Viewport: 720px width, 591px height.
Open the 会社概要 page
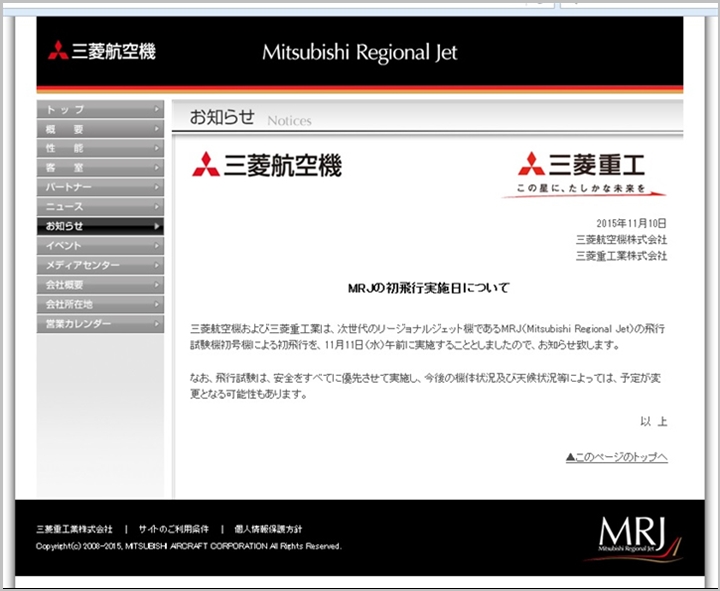(100, 285)
